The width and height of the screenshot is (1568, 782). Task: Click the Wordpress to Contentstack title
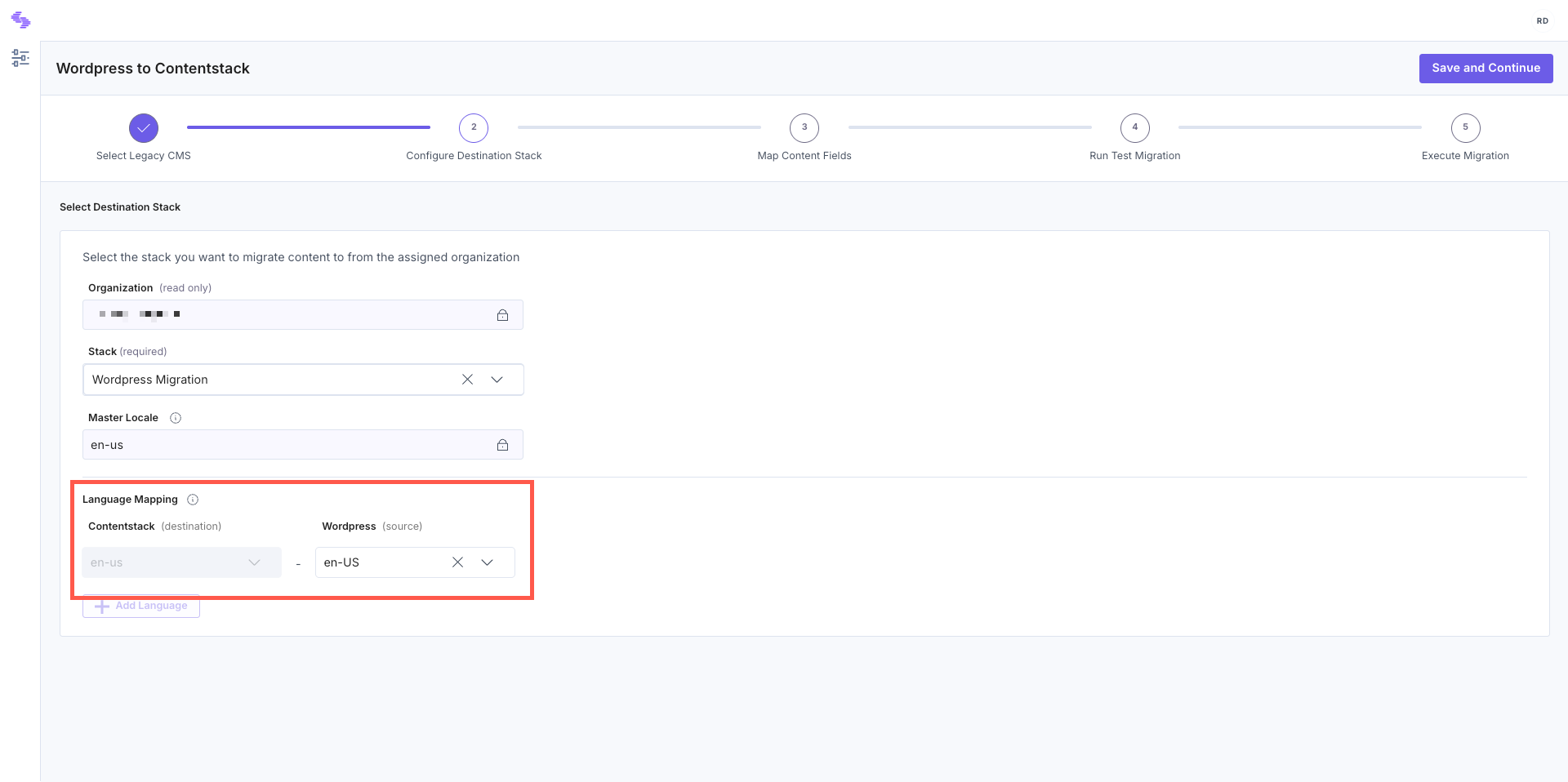[x=153, y=69]
